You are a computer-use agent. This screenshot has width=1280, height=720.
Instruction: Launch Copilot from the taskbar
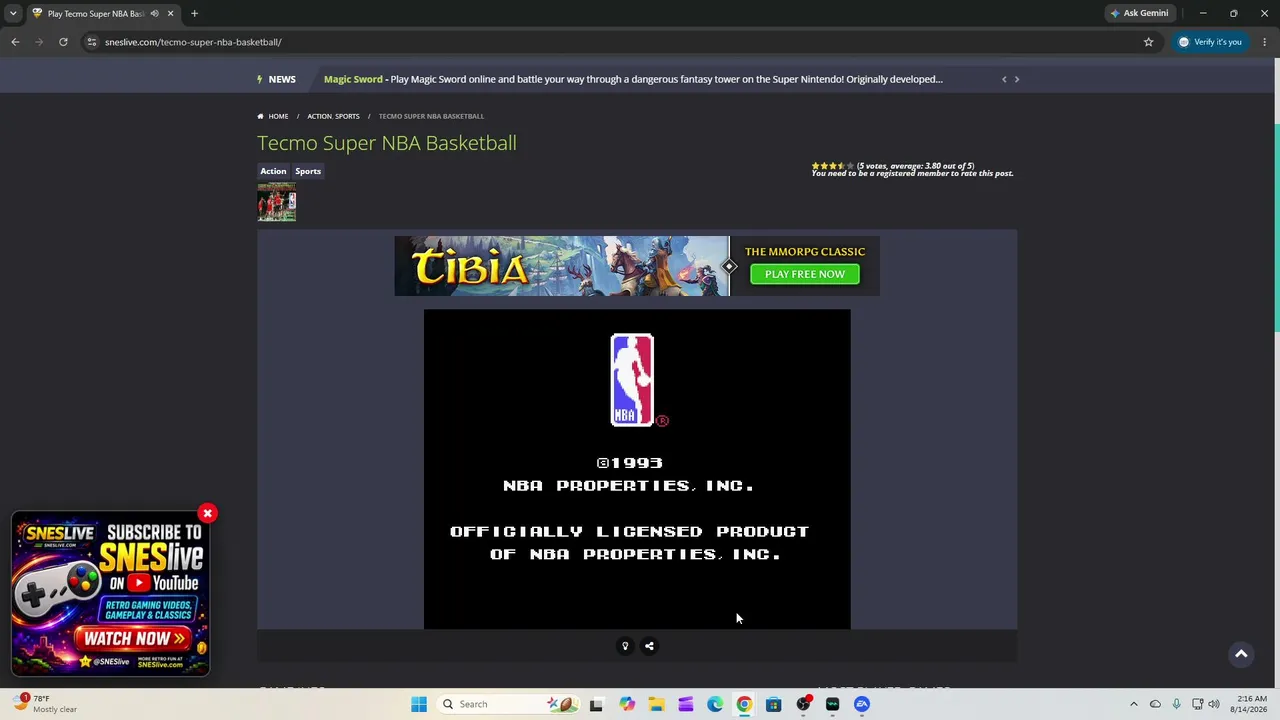click(x=626, y=704)
